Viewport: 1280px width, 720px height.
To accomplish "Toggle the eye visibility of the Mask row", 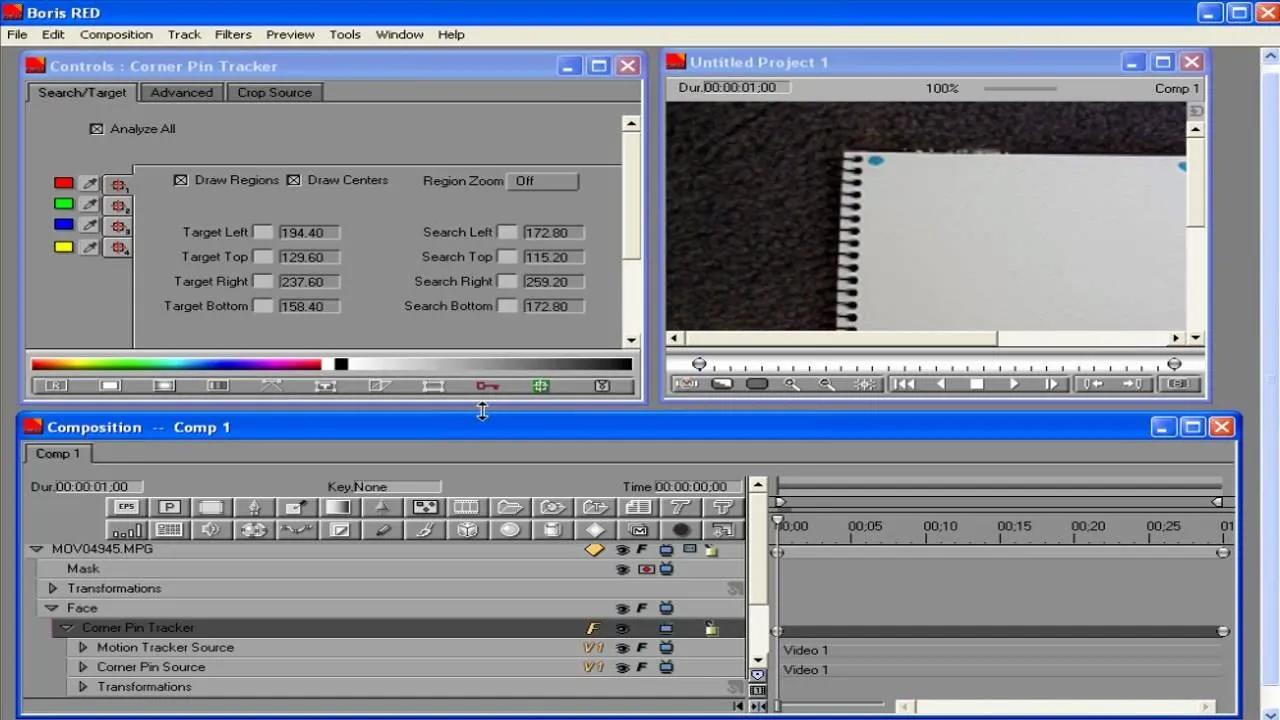I will click(622, 569).
